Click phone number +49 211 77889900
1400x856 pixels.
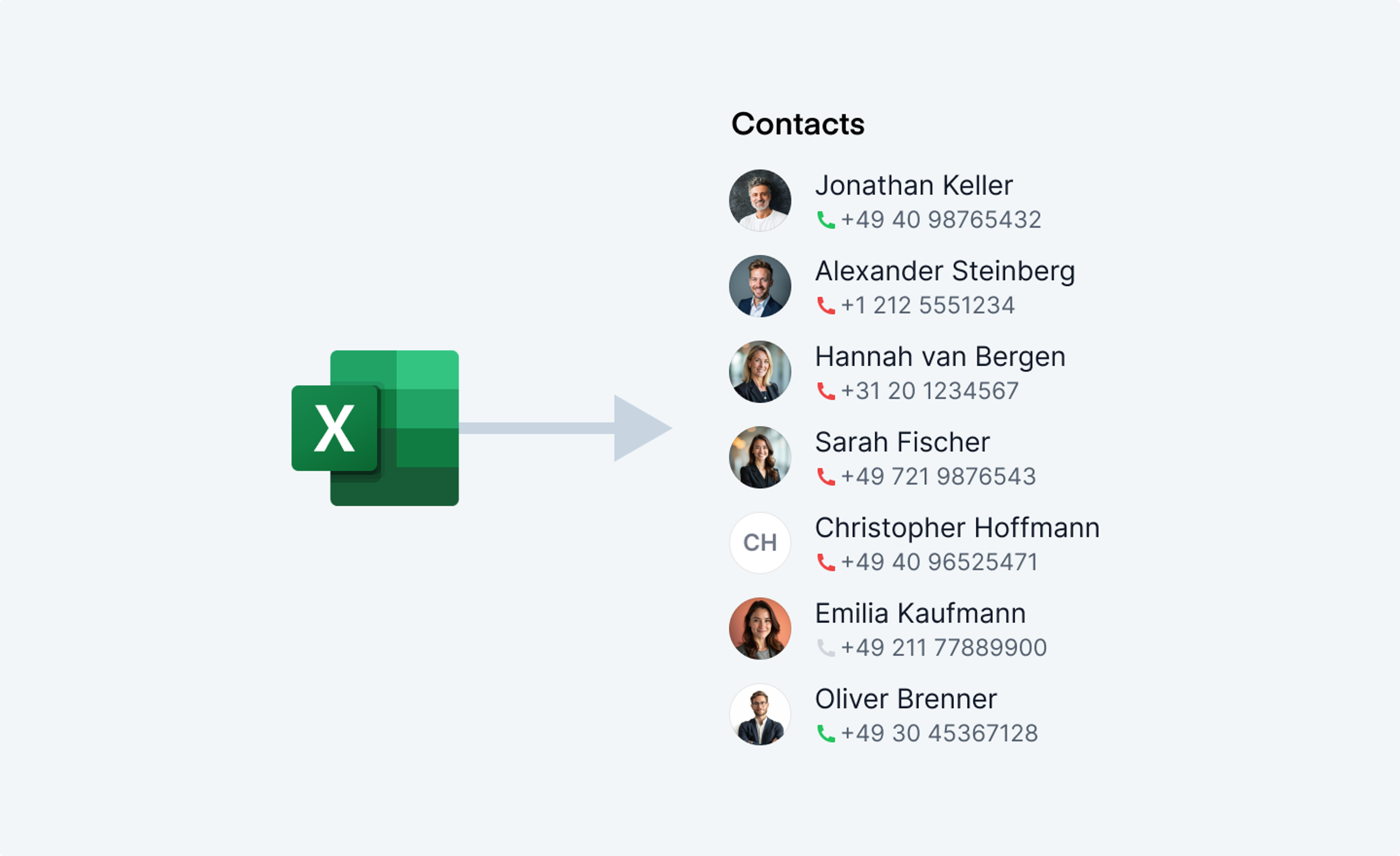point(944,648)
